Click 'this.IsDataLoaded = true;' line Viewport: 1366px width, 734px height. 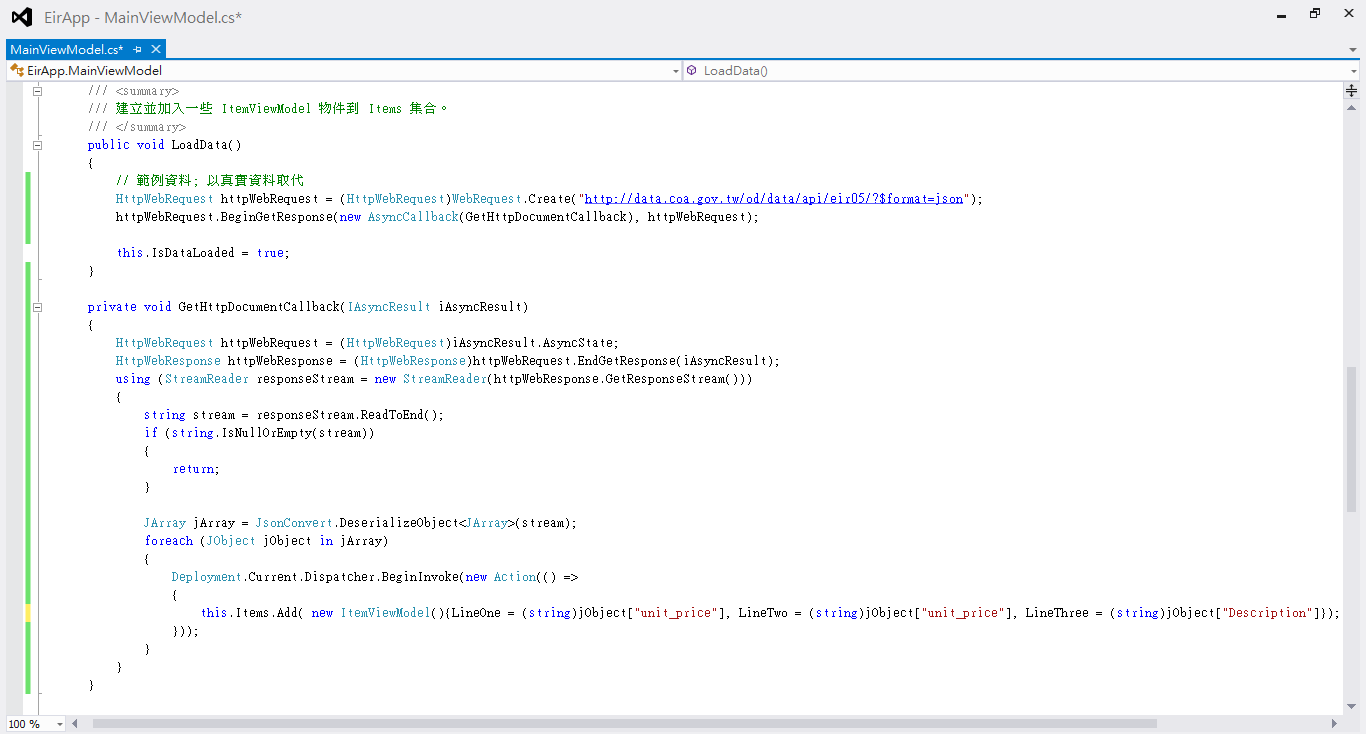tap(203, 253)
